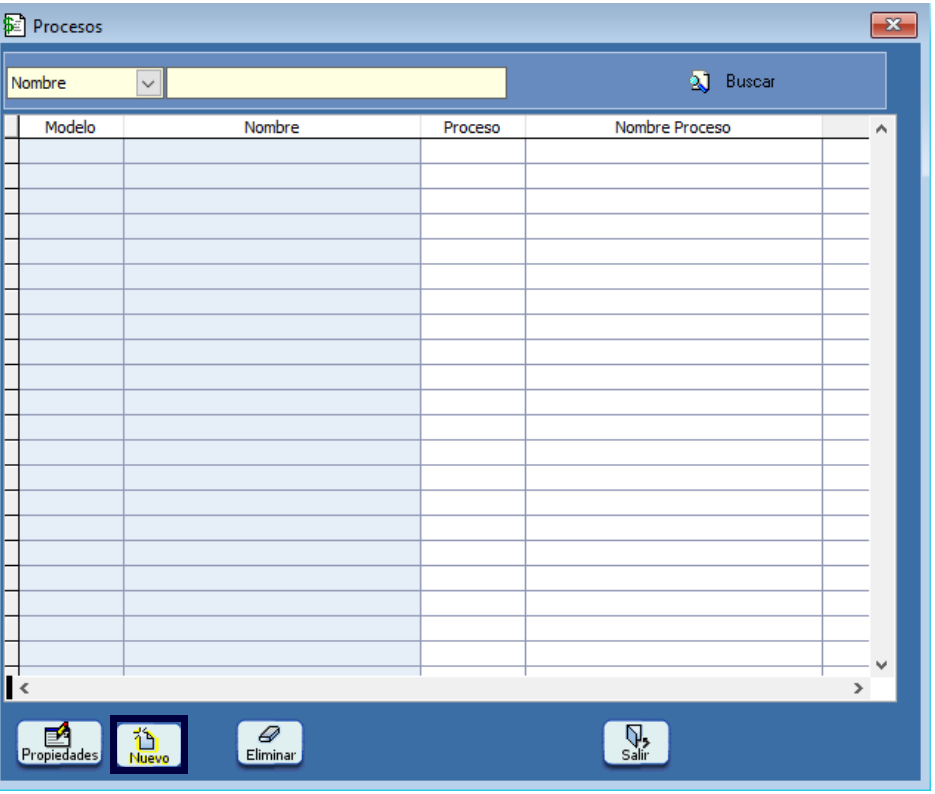Click the horizontal scrollbar left arrow
This screenshot has width=935, height=794.
pos(24,688)
